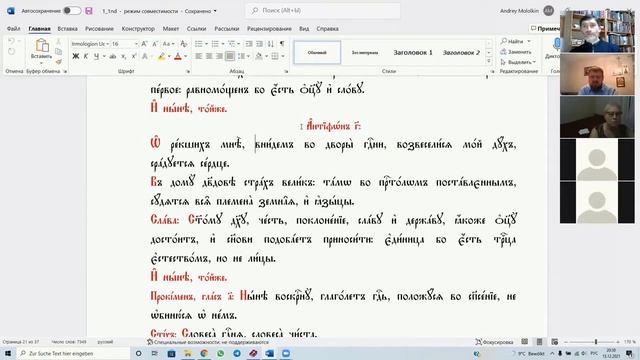Image resolution: width=640 pixels, height=360 pixels.
Task: Increase paragraph indent
Action: pyautogui.click(x=259, y=44)
